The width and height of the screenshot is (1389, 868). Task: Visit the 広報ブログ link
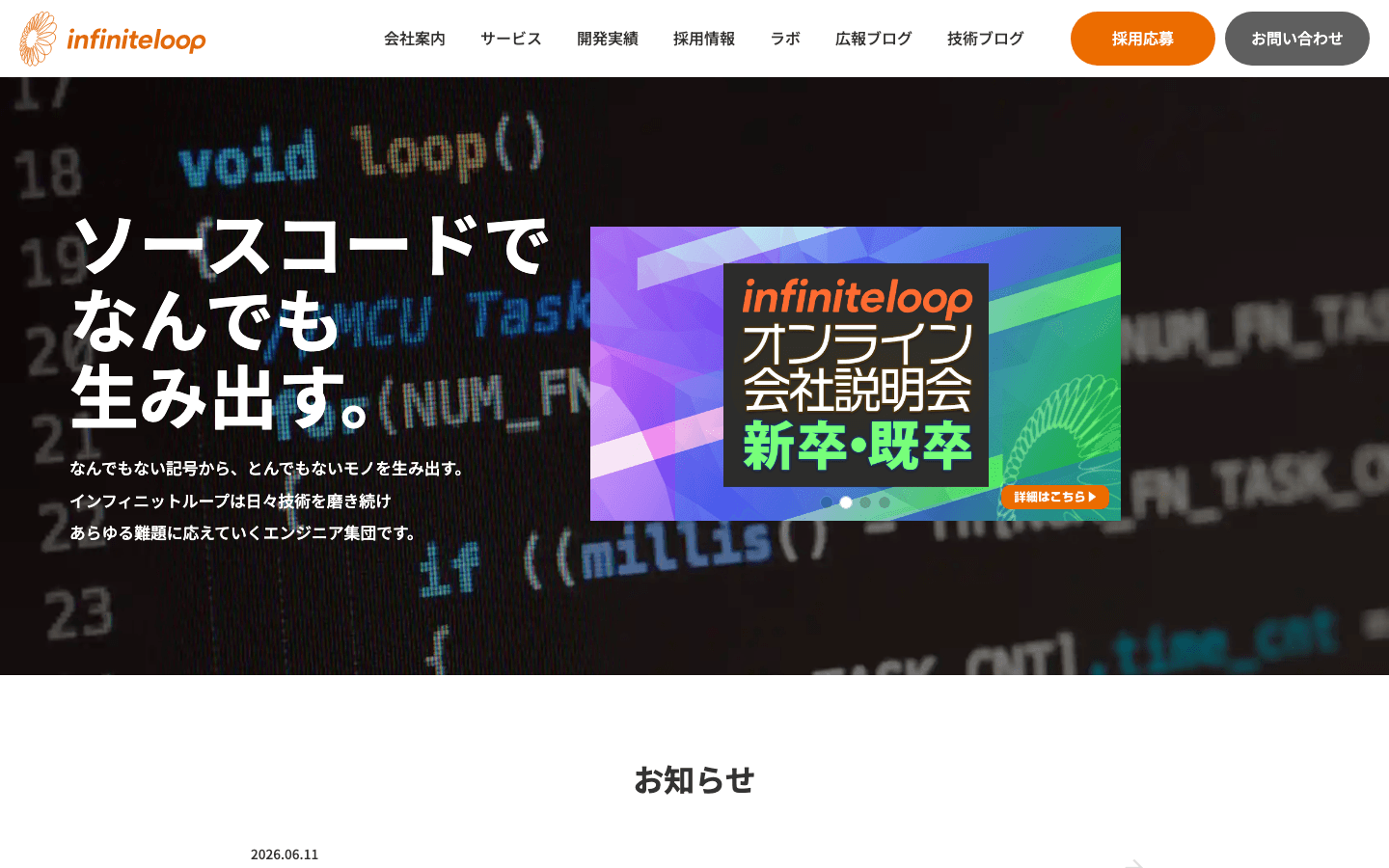(874, 39)
